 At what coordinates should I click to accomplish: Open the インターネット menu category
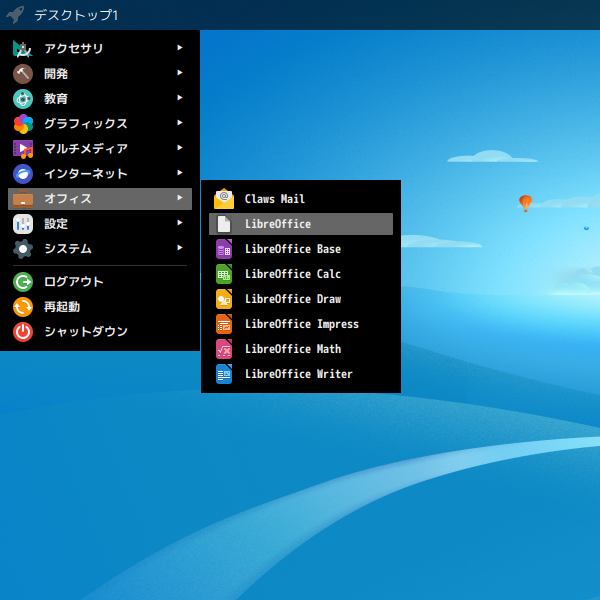(x=85, y=174)
